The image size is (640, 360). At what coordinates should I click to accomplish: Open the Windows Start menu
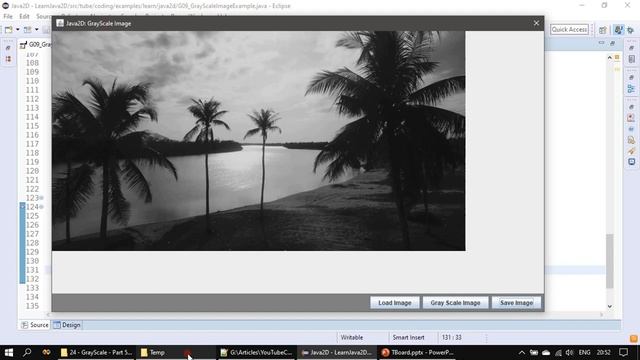tap(9, 352)
